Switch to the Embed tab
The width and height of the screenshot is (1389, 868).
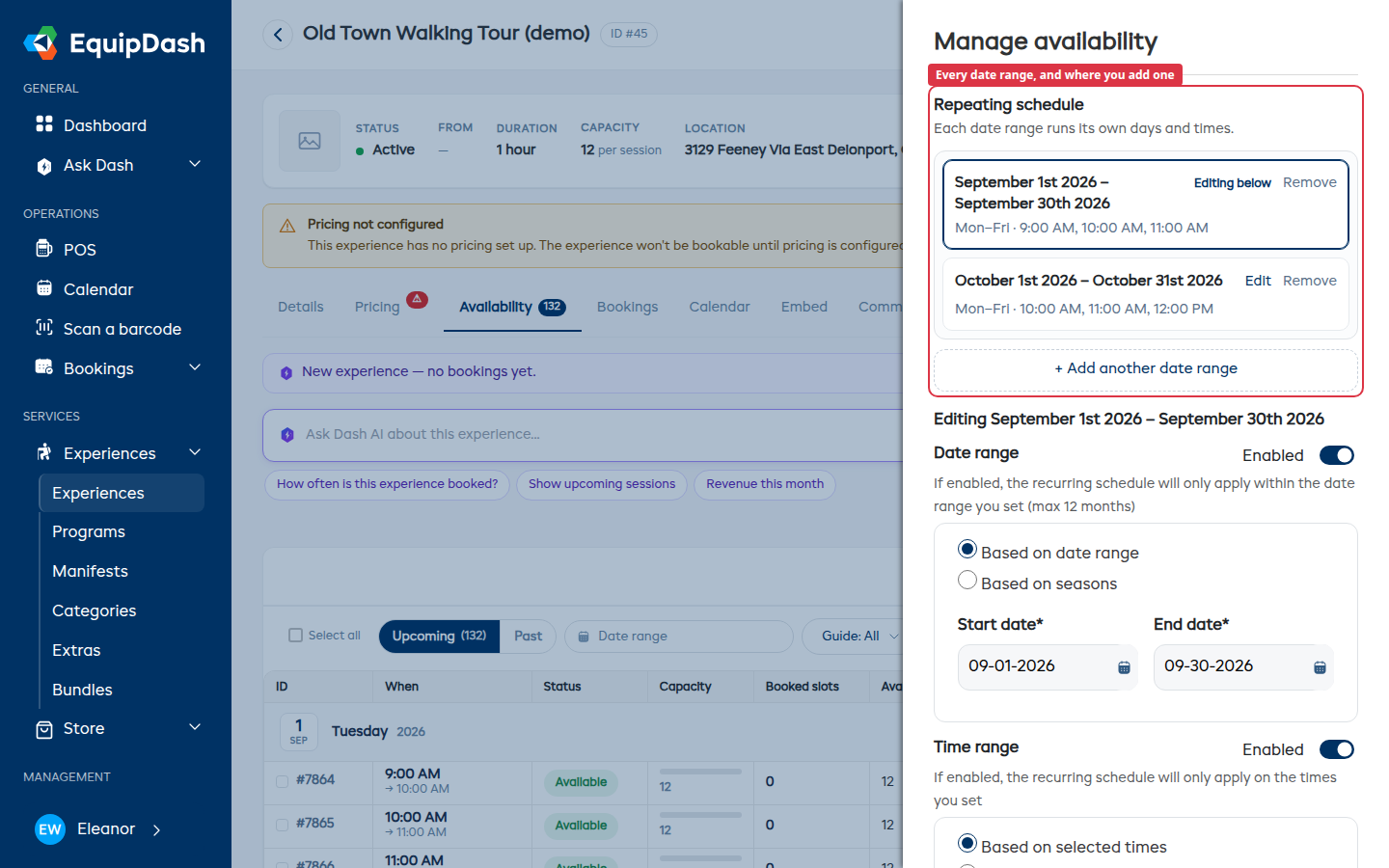(804, 307)
